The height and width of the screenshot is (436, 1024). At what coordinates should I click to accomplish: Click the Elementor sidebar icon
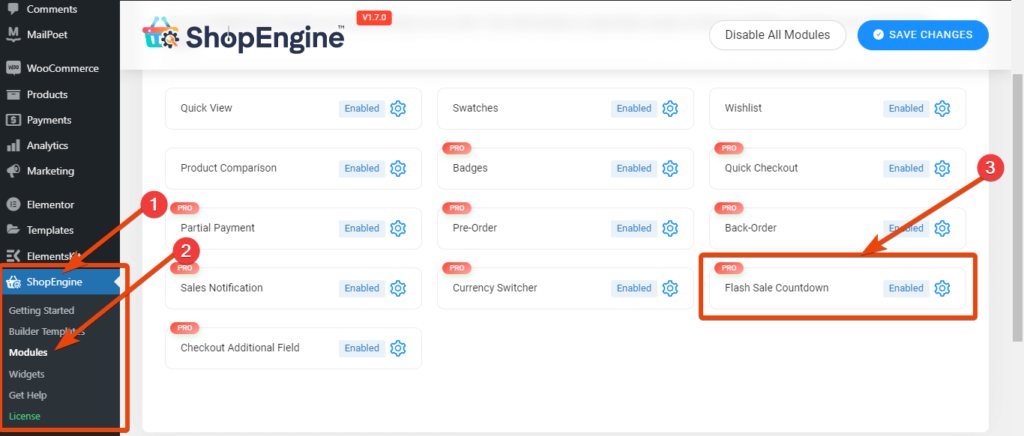(12, 204)
